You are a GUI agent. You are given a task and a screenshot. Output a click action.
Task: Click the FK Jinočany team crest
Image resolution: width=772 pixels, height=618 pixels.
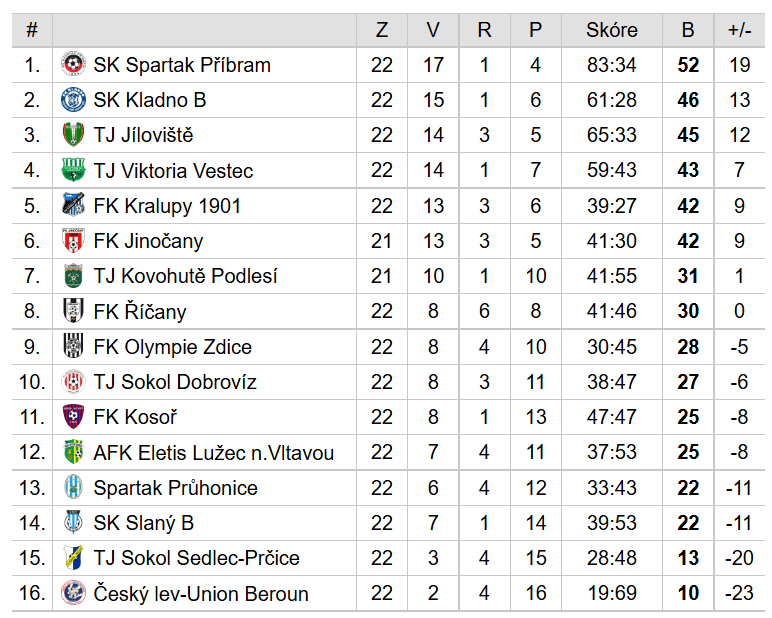point(73,240)
